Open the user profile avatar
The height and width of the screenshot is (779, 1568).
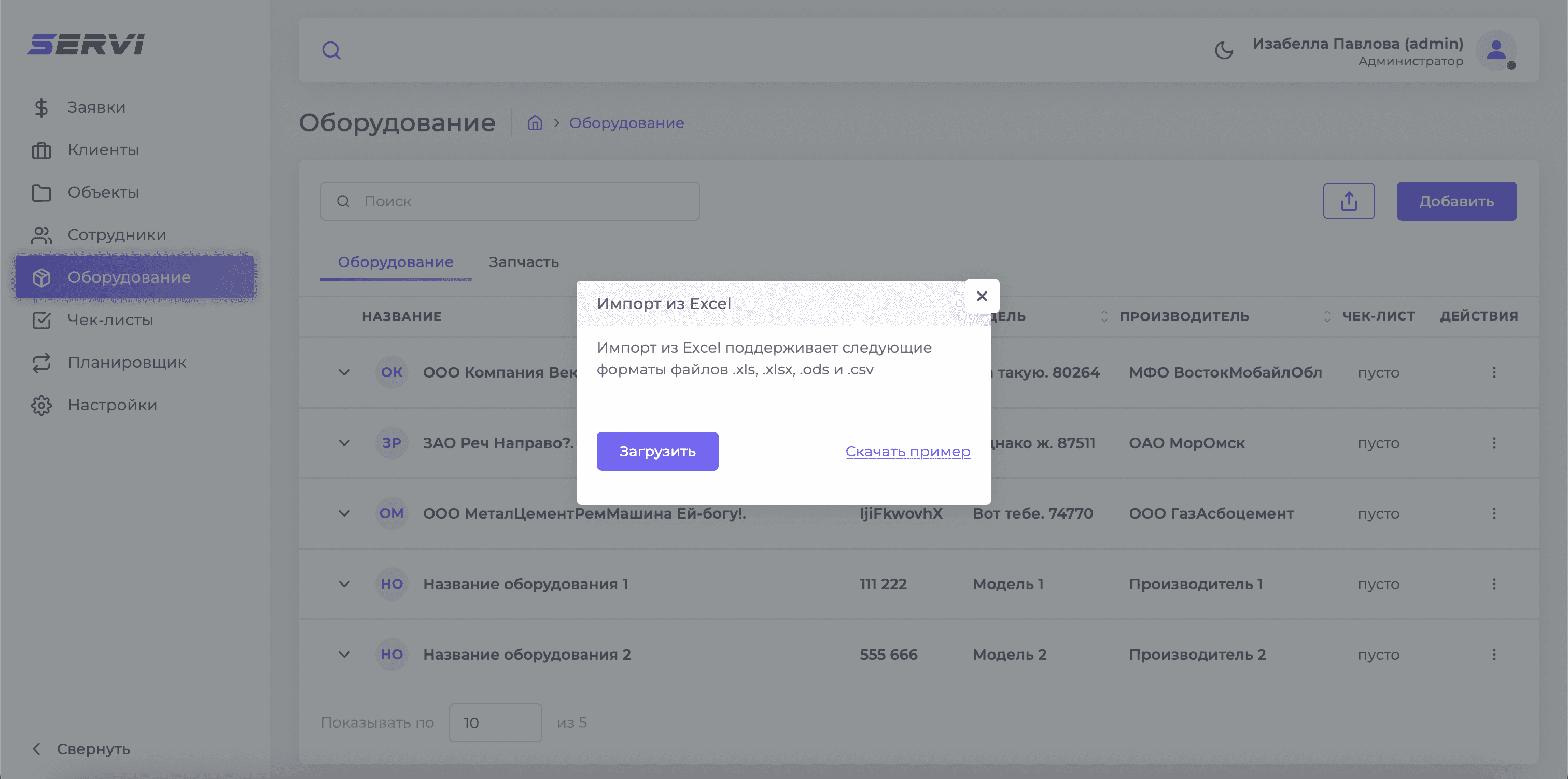[1496, 50]
